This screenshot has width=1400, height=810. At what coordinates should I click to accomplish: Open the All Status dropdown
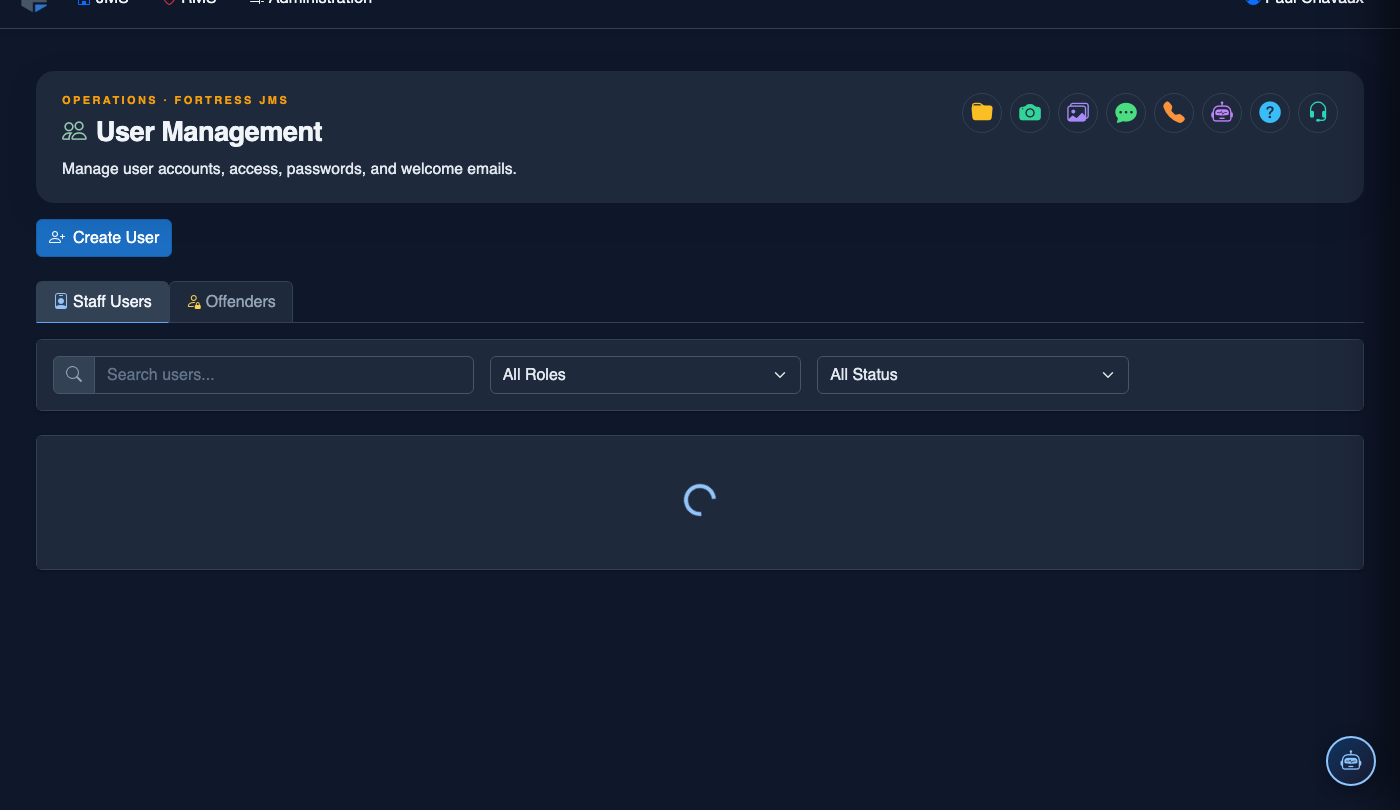tap(973, 375)
